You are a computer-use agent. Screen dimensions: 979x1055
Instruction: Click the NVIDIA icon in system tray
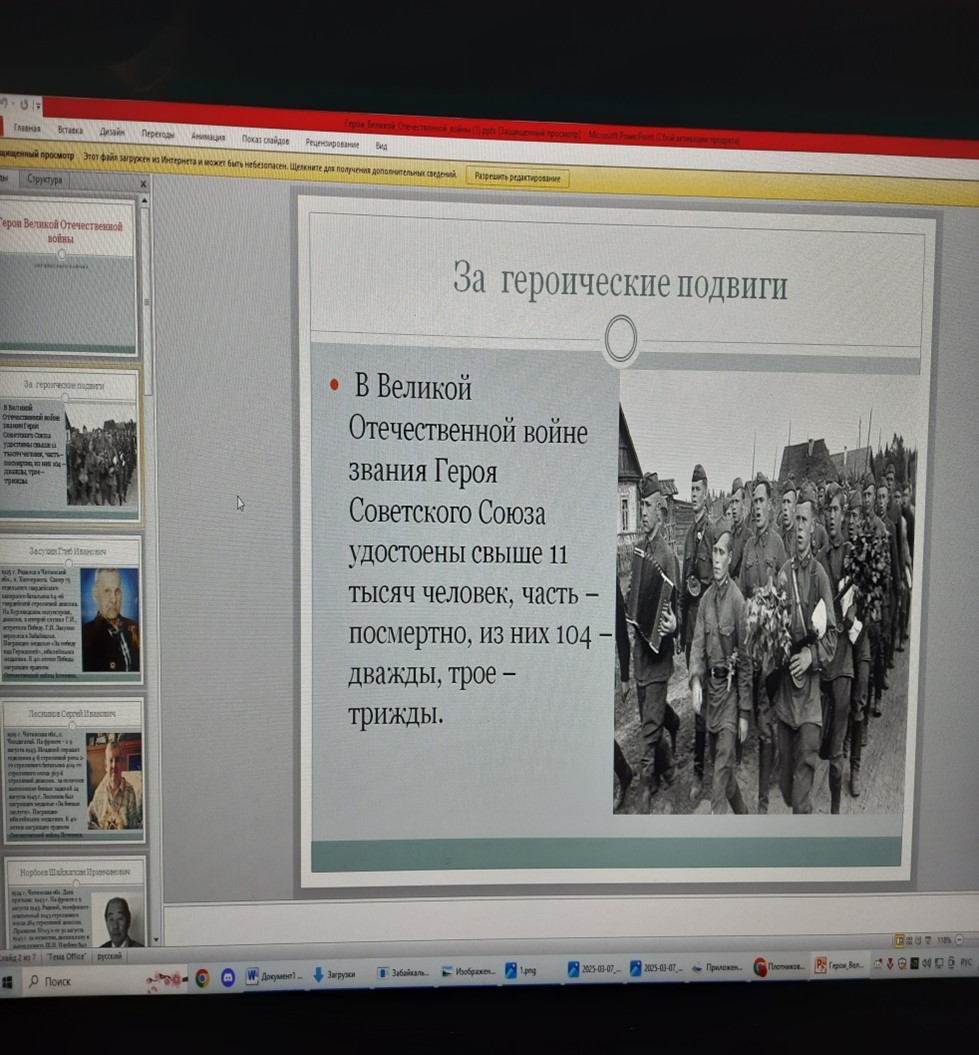pyautogui.click(x=914, y=963)
